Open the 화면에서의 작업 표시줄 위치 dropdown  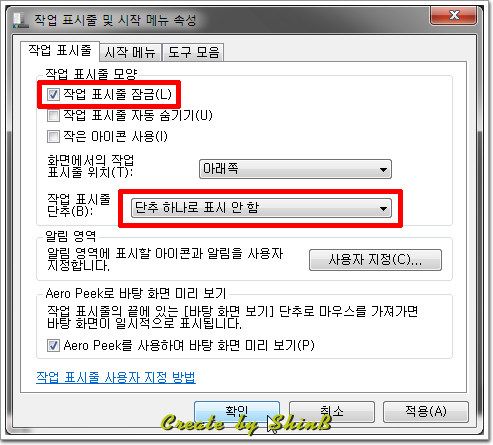pyautogui.click(x=295, y=169)
